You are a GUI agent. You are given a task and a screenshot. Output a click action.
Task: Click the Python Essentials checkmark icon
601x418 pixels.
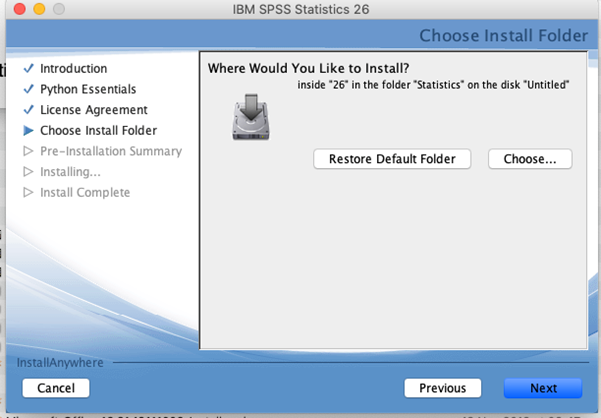[x=28, y=89]
